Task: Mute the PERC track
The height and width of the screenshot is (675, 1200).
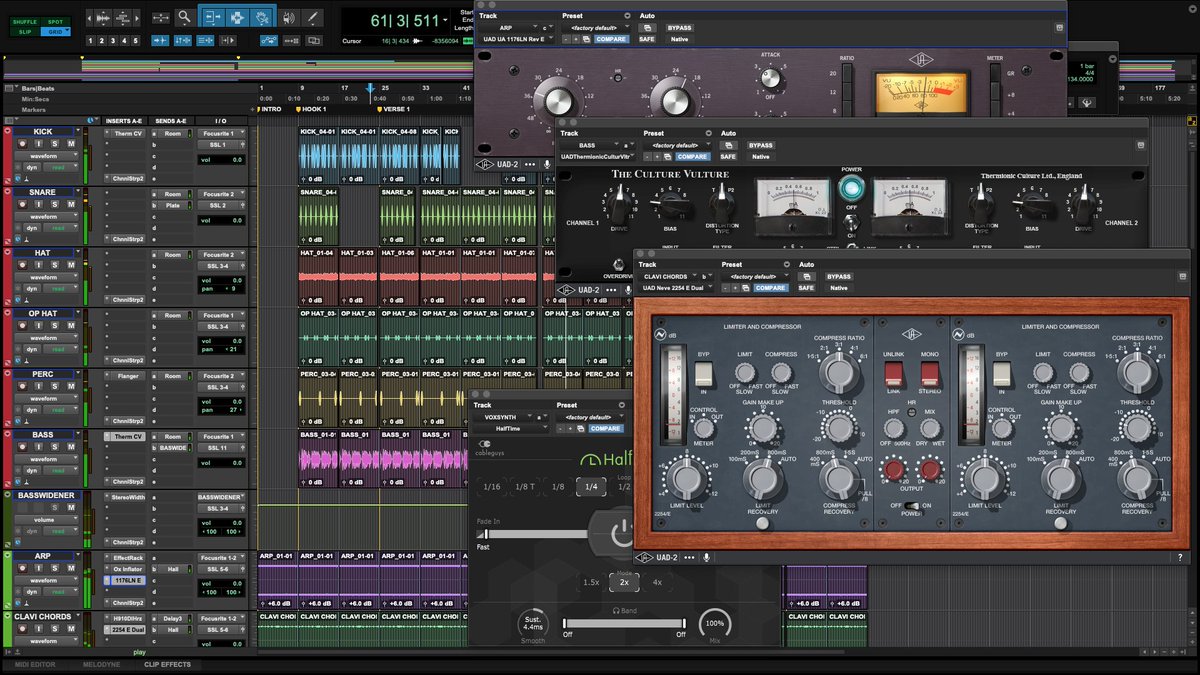Action: pyautogui.click(x=71, y=387)
